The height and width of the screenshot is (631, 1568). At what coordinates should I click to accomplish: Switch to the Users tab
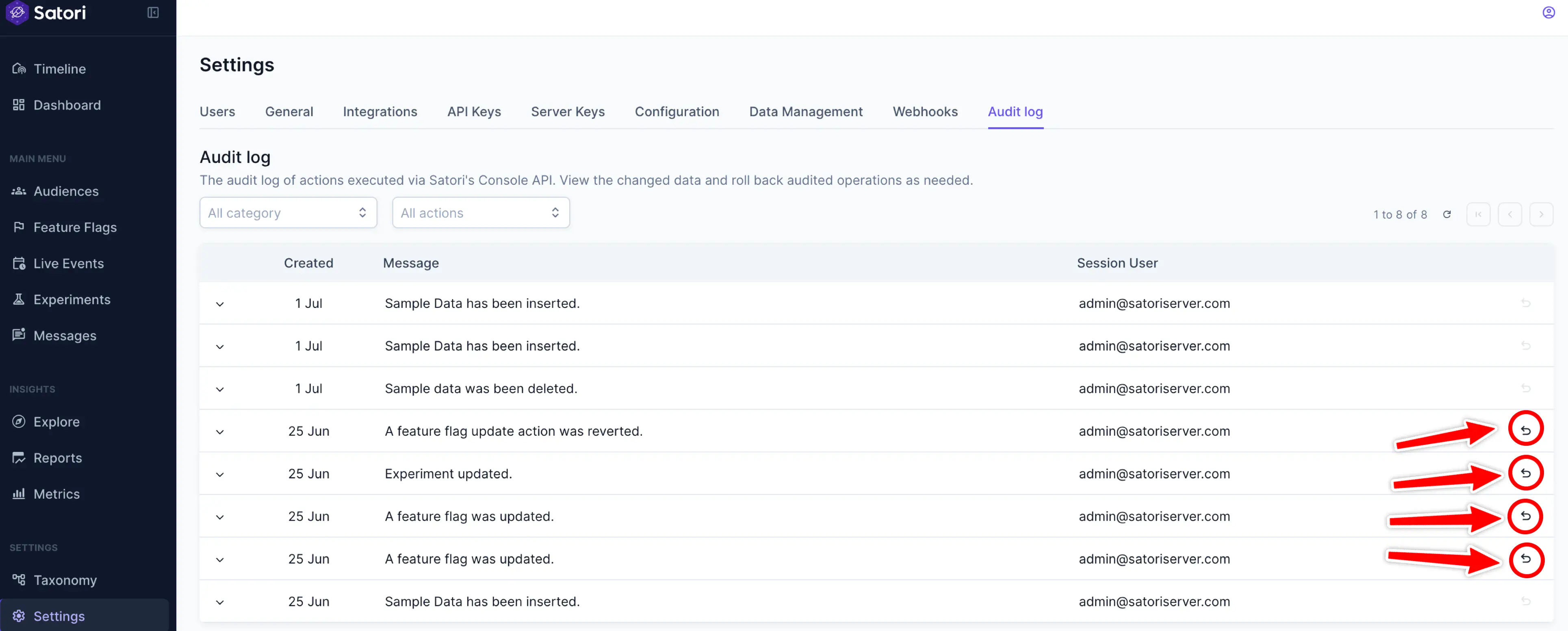click(217, 112)
